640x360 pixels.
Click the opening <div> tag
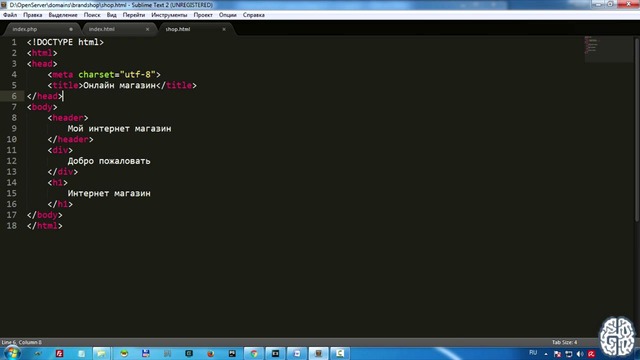(x=60, y=150)
